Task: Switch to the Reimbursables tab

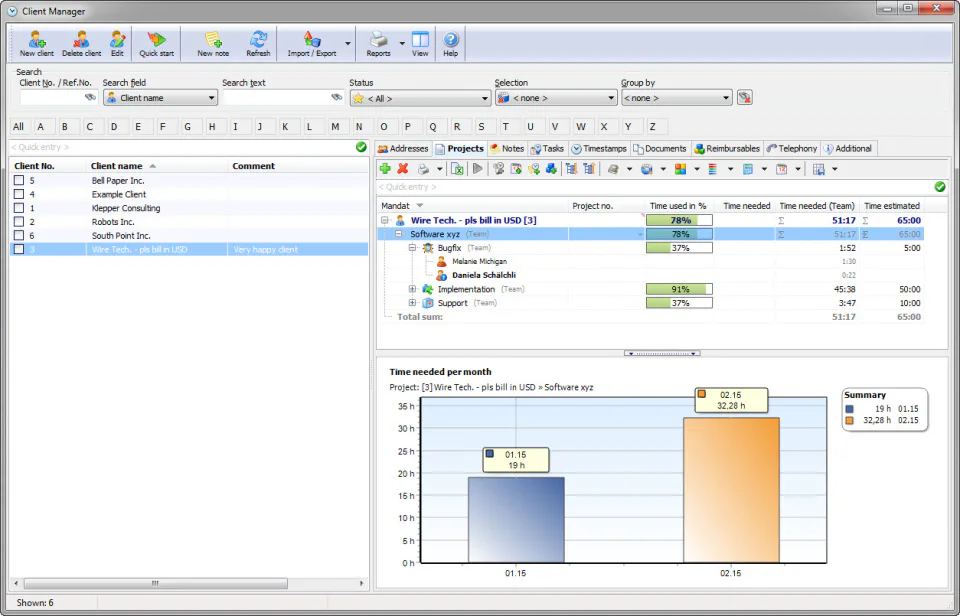Action: coord(727,148)
